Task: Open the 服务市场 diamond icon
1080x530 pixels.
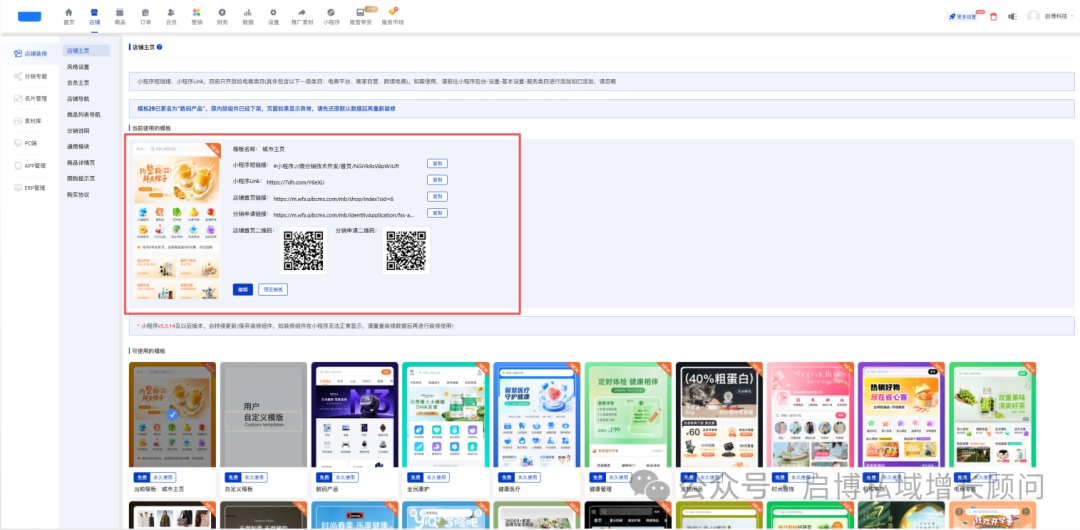Action: [x=392, y=12]
